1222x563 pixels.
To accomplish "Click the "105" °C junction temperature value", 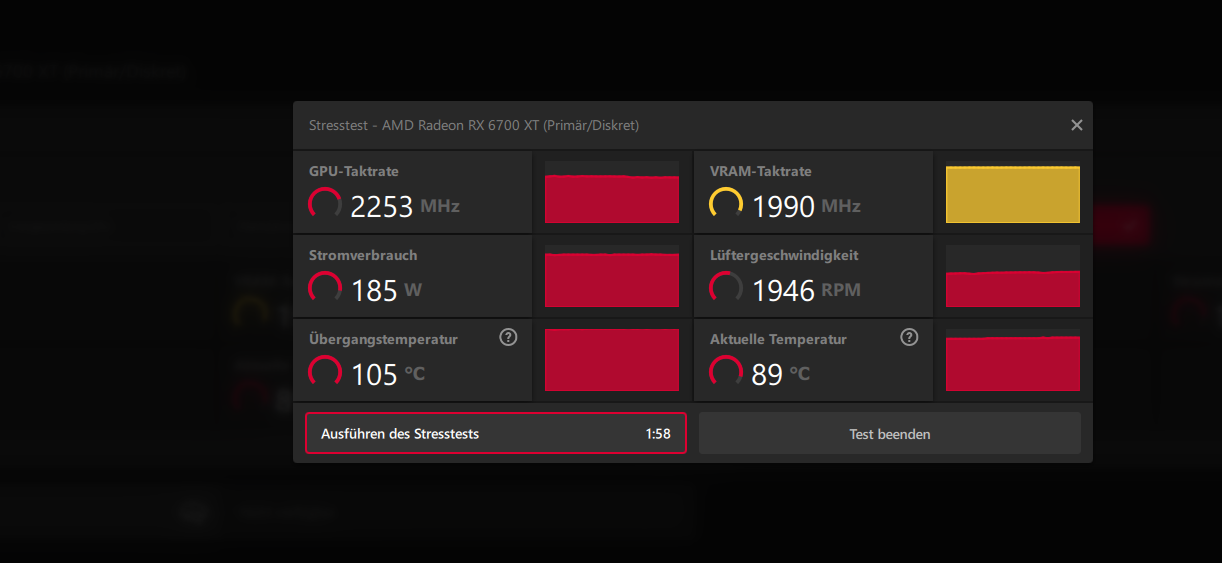I will (375, 375).
